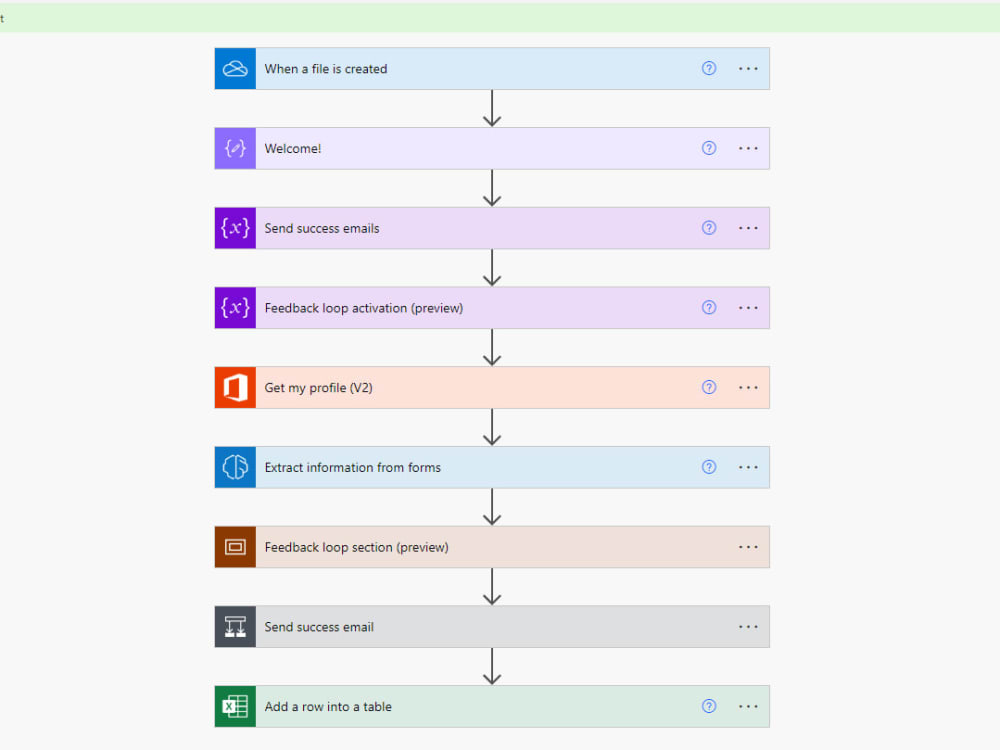Click the Excel icon on Add a row step
This screenshot has height=750, width=1000.
coord(234,706)
